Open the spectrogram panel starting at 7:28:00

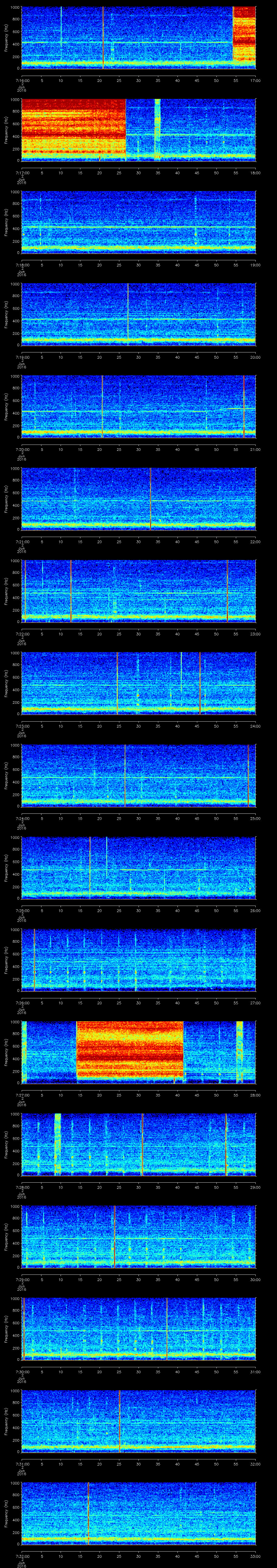pyautogui.click(x=139, y=1144)
